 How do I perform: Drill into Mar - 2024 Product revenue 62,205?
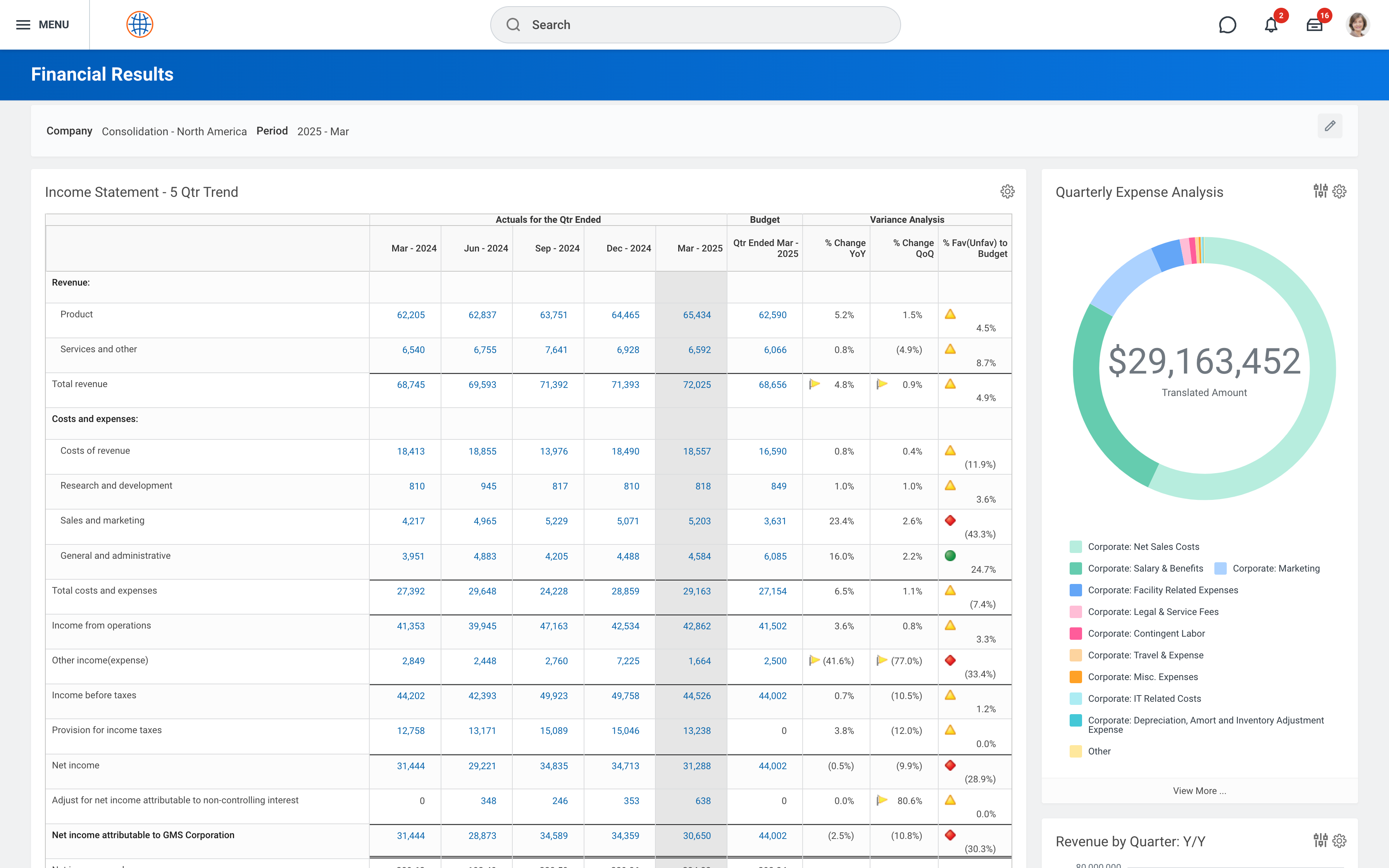click(x=410, y=315)
